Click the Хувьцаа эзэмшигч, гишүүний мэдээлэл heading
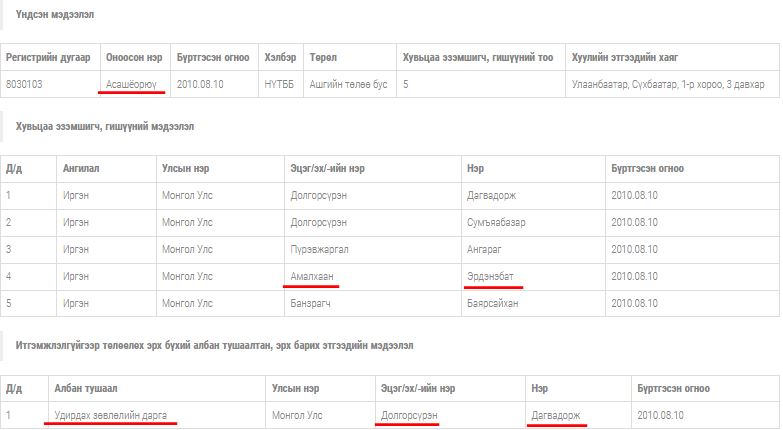 point(105,126)
